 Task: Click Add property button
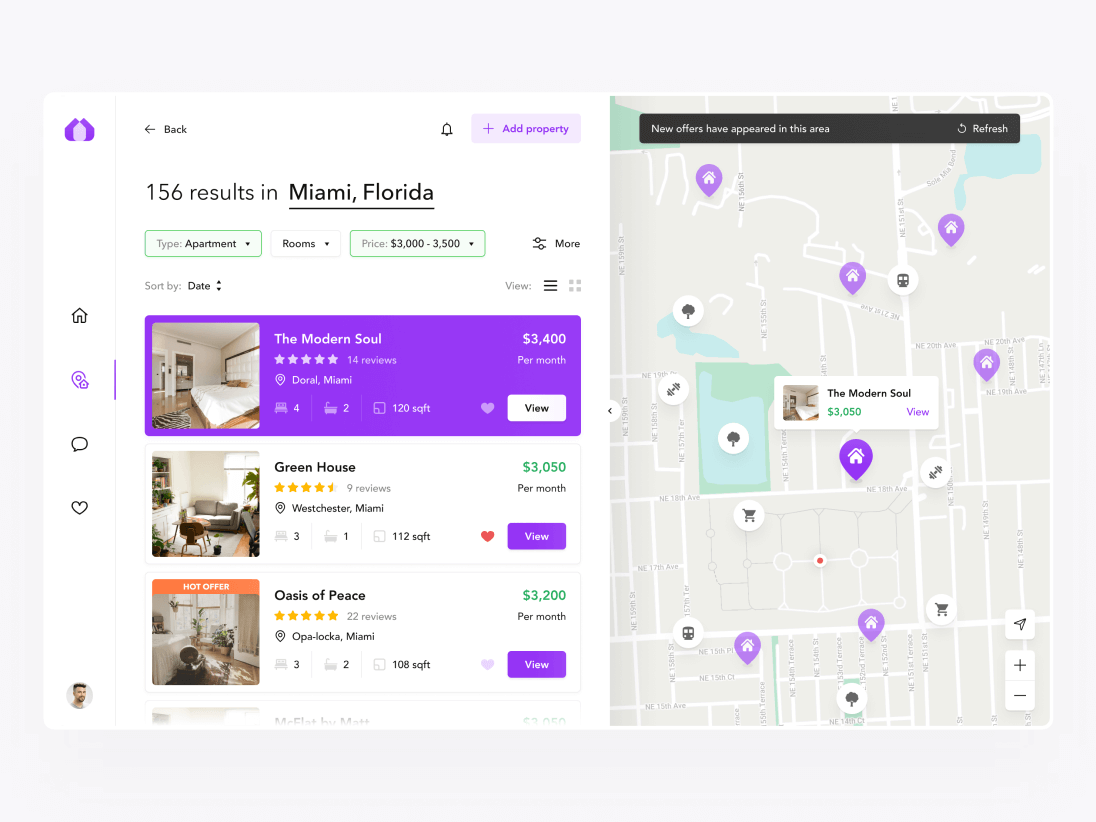click(x=526, y=129)
